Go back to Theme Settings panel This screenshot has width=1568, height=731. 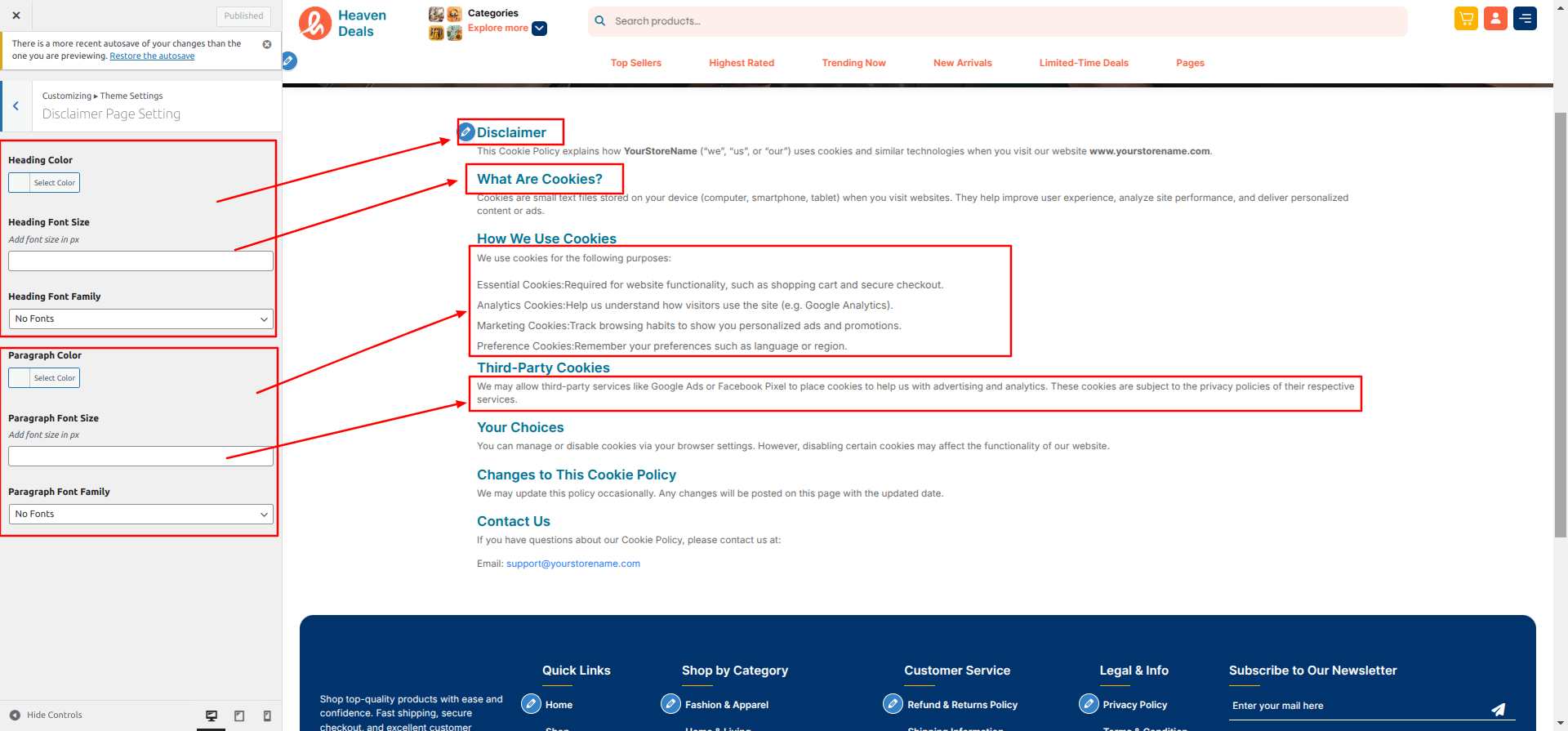(x=16, y=106)
